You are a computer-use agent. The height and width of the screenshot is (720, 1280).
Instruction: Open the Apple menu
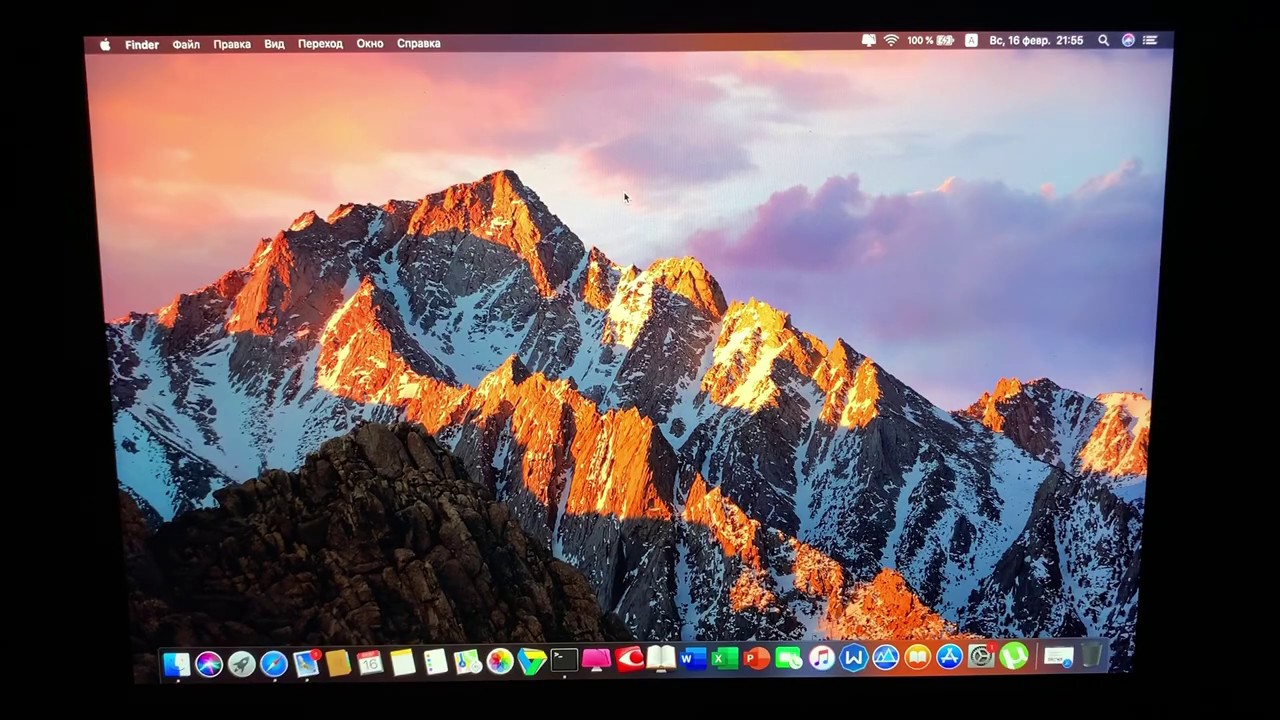pos(105,44)
